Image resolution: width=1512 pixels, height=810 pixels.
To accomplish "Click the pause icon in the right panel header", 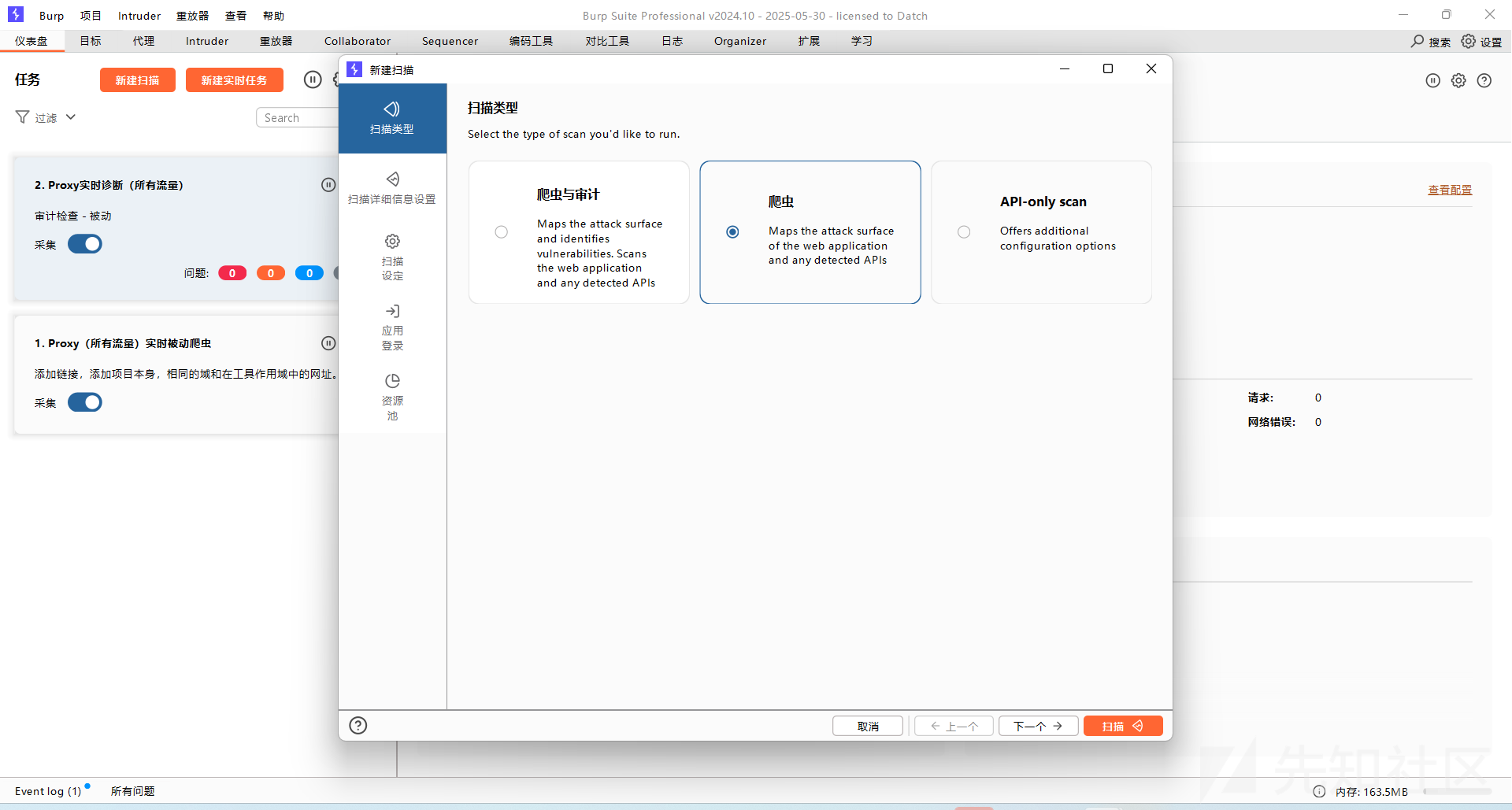I will pos(1433,80).
